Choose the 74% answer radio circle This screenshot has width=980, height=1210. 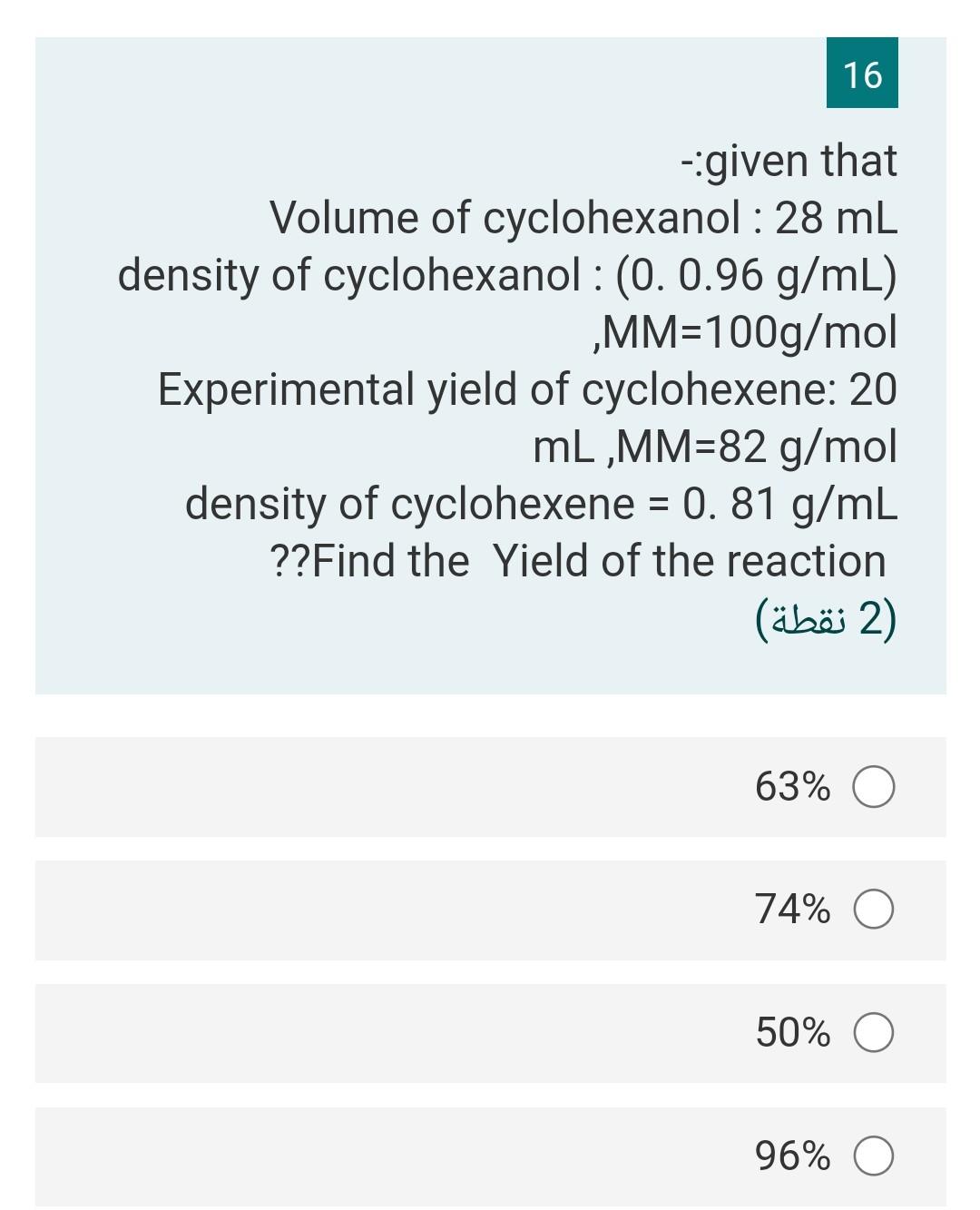[x=874, y=910]
